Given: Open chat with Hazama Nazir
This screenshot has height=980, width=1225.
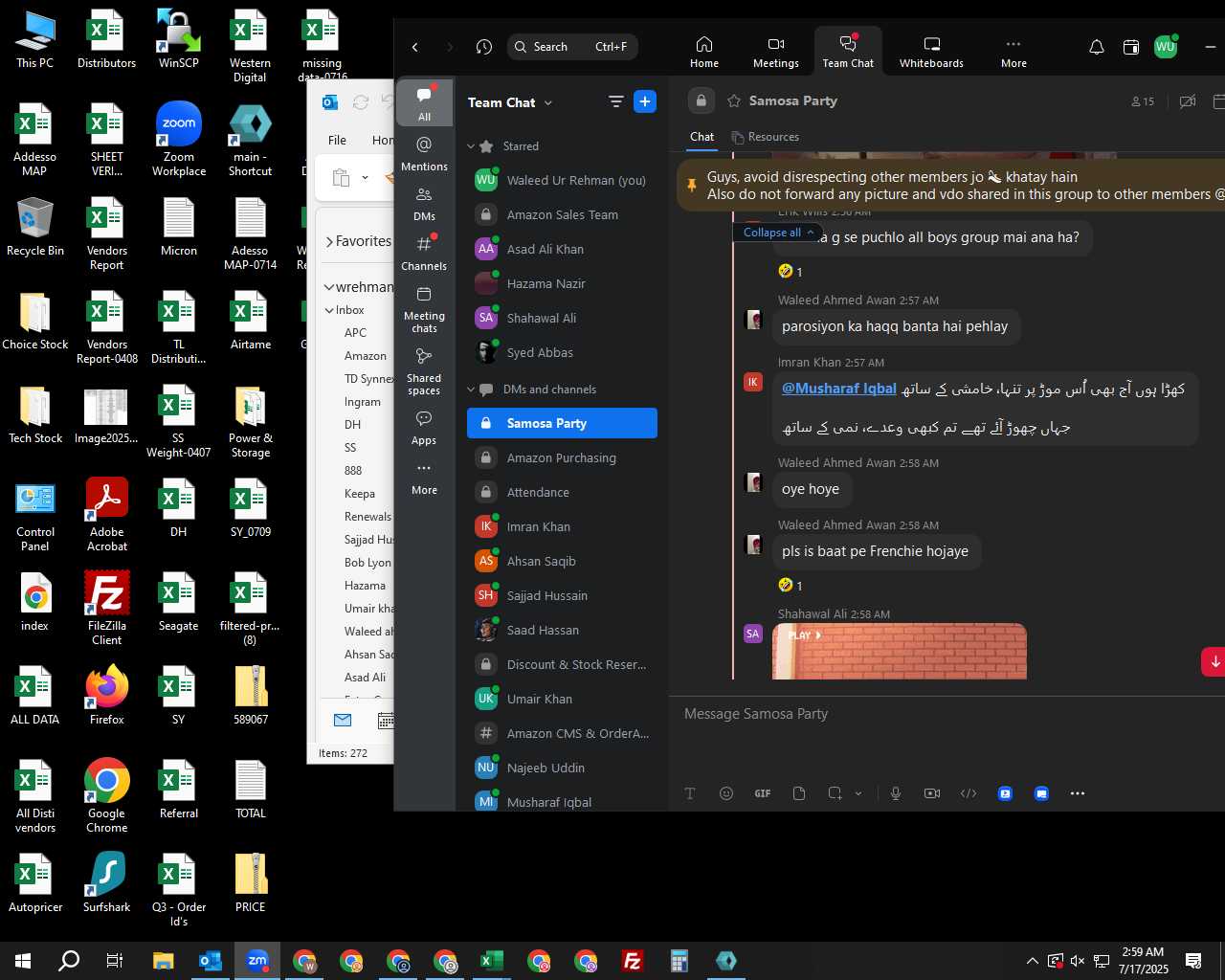Looking at the screenshot, I should 562,283.
